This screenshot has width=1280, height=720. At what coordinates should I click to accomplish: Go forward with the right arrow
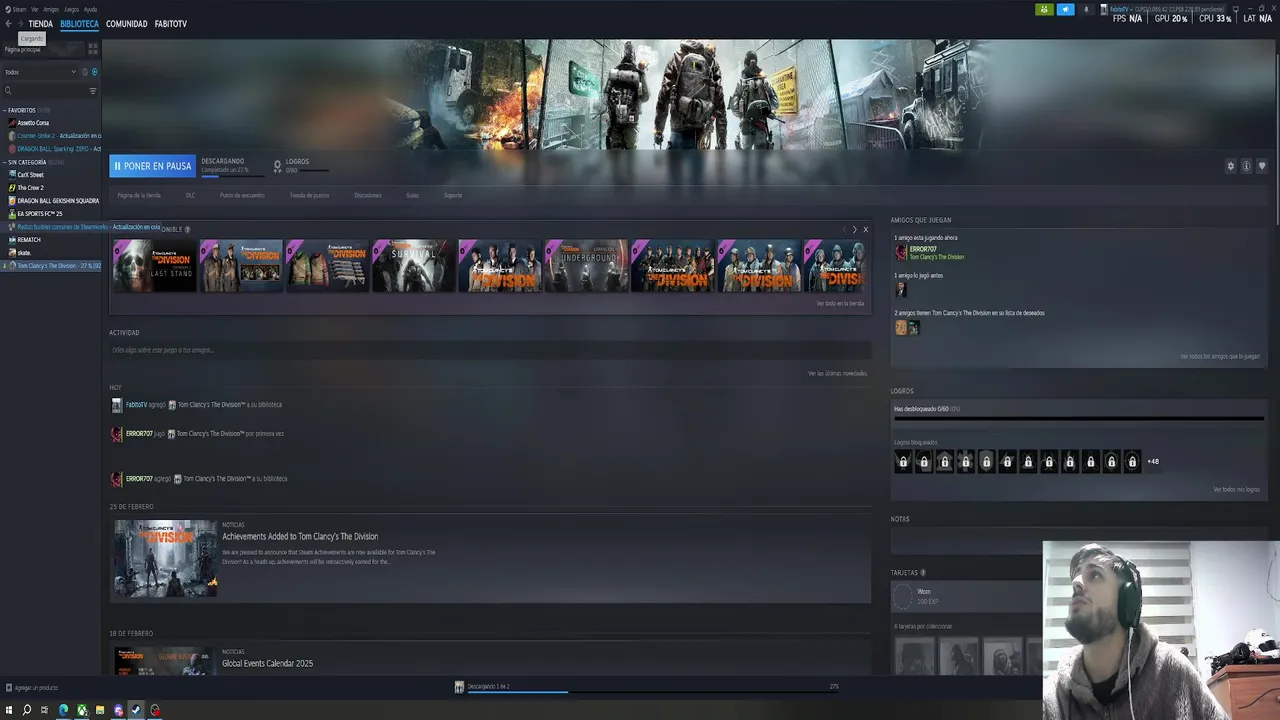click(x=19, y=23)
